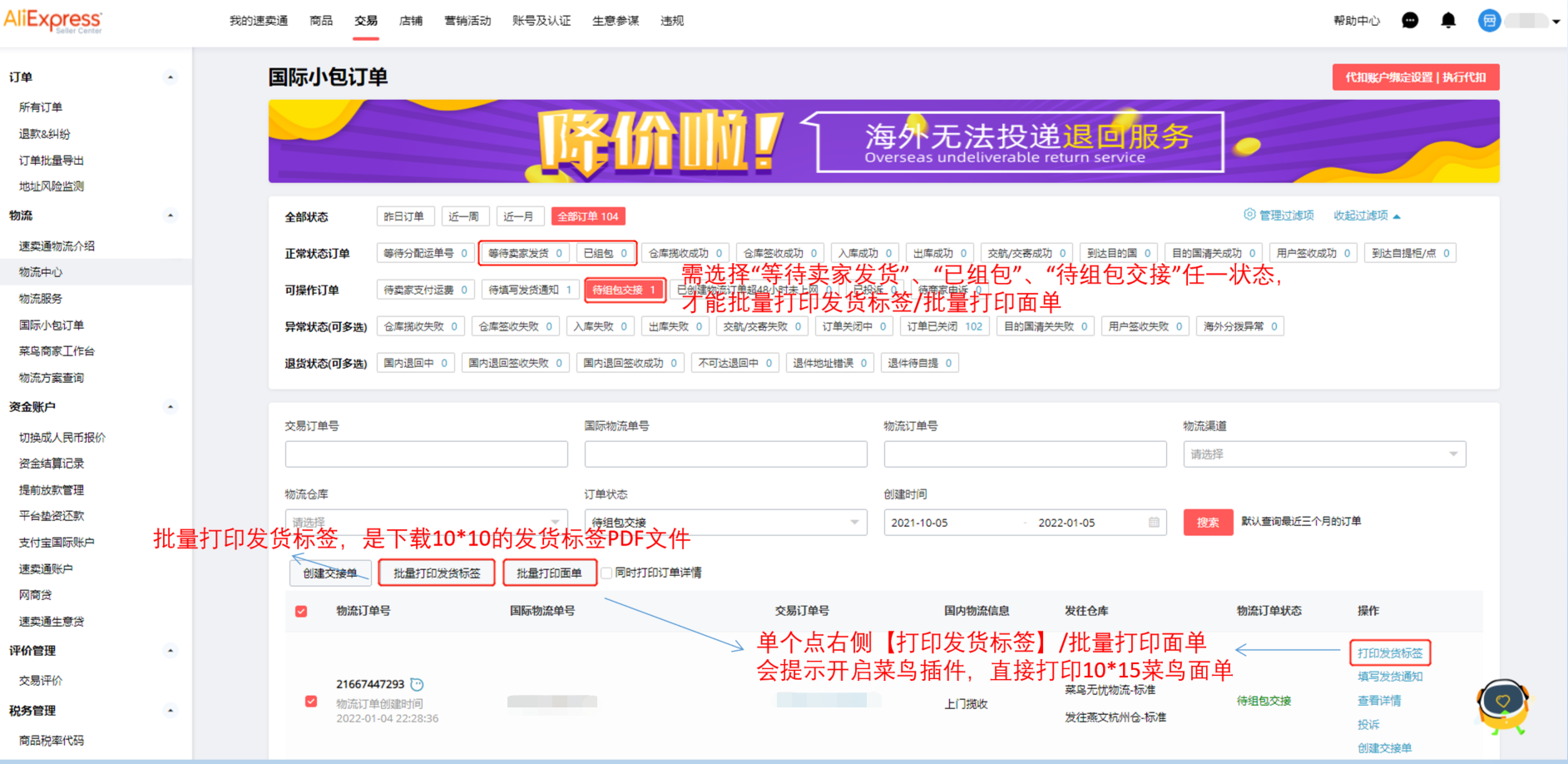The width and height of the screenshot is (1568, 764).
Task: Click the 国际物流单号 input field
Action: (x=725, y=454)
